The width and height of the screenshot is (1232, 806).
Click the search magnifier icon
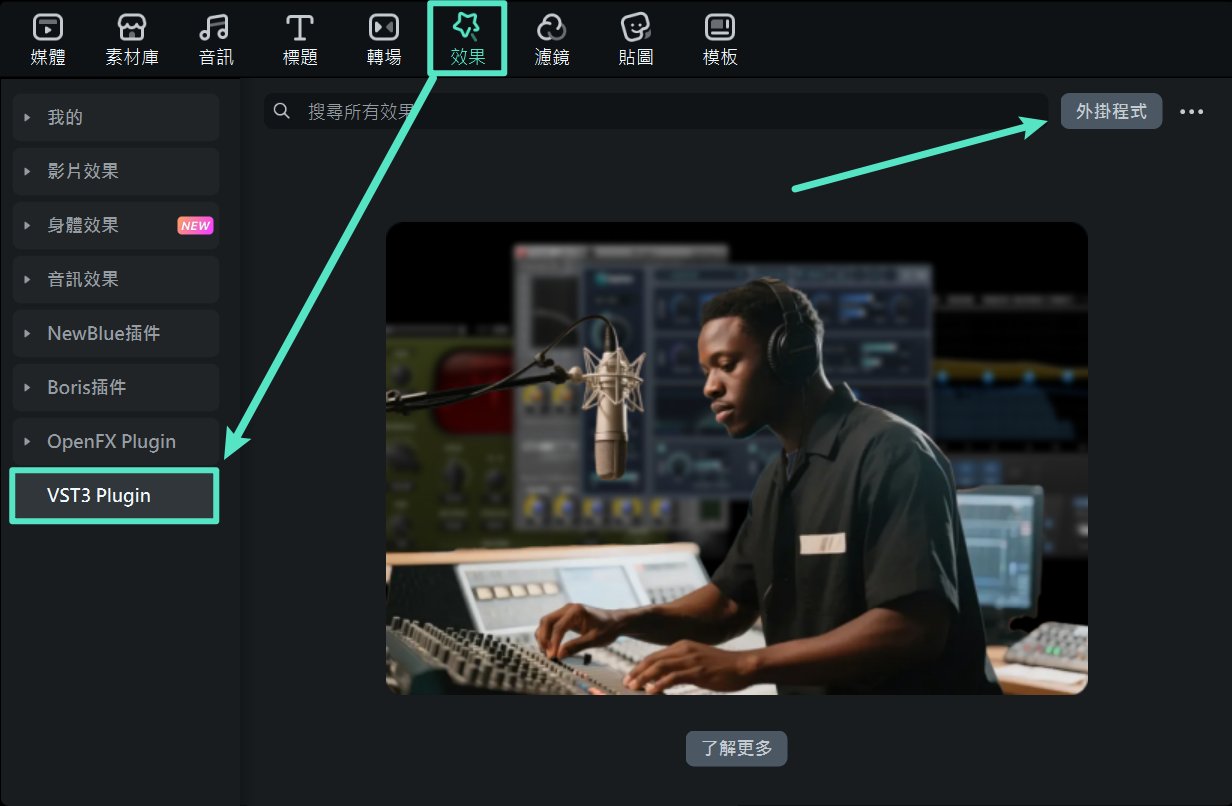pos(283,111)
